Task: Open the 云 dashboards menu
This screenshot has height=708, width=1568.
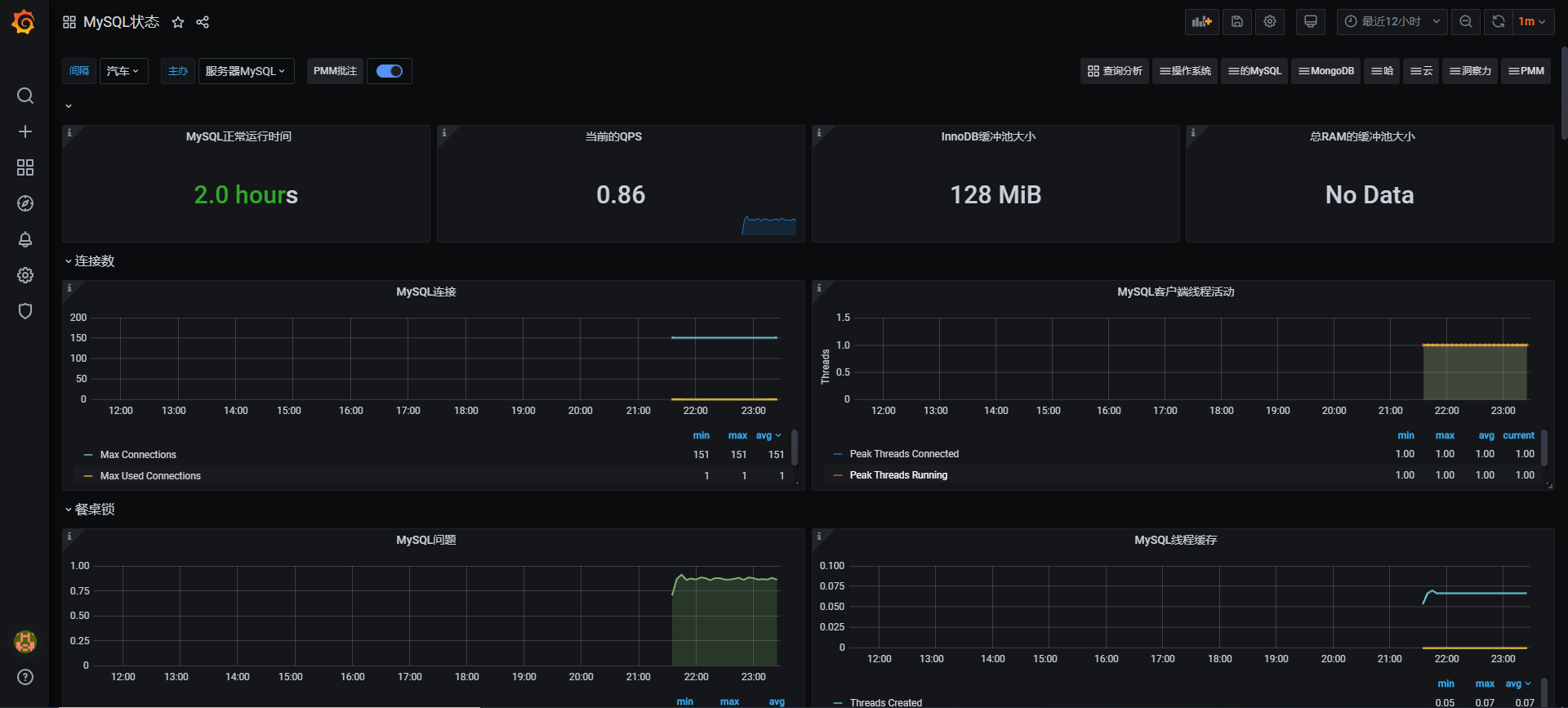Action: click(x=1421, y=71)
